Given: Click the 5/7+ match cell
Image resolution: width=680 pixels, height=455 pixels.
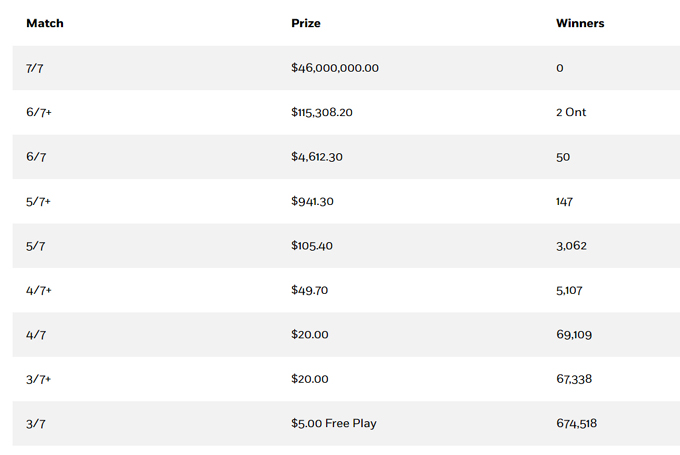Looking at the screenshot, I should coord(38,201).
